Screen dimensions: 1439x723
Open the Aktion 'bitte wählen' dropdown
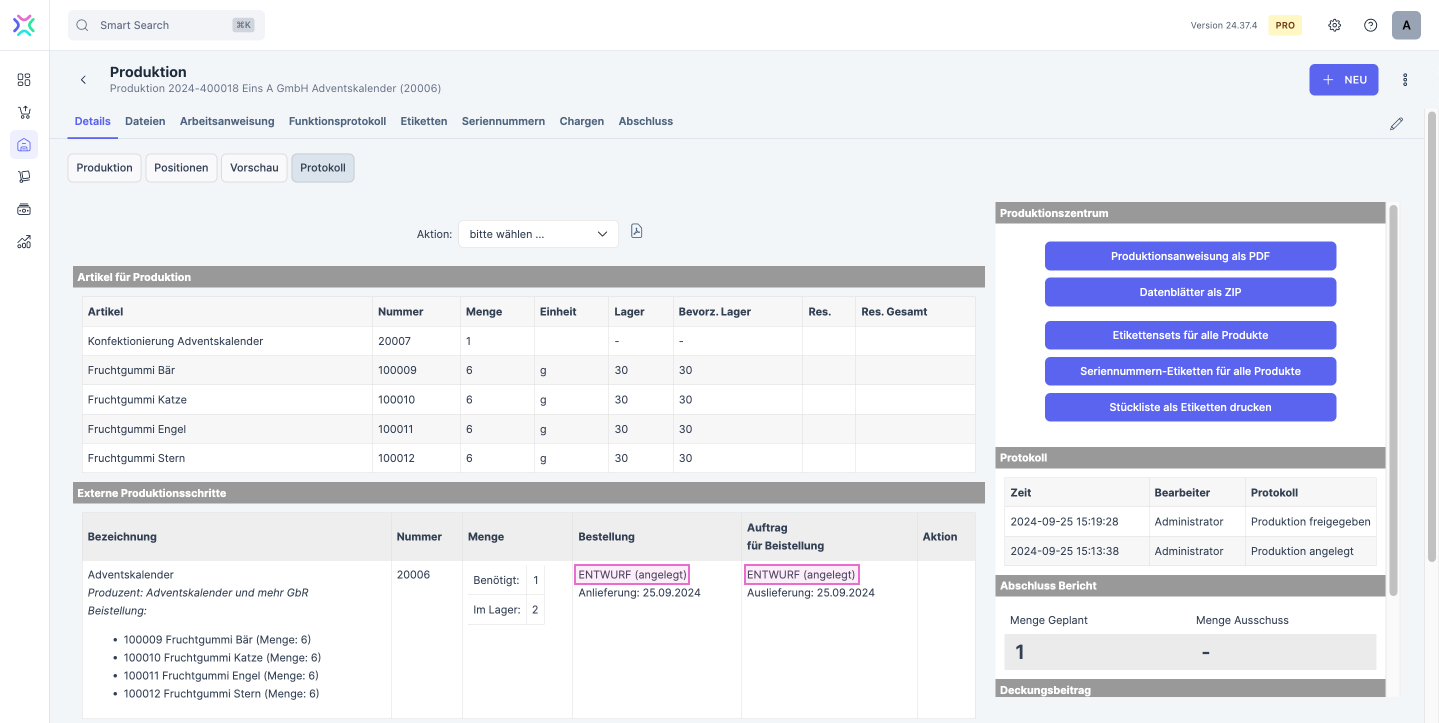click(x=538, y=234)
